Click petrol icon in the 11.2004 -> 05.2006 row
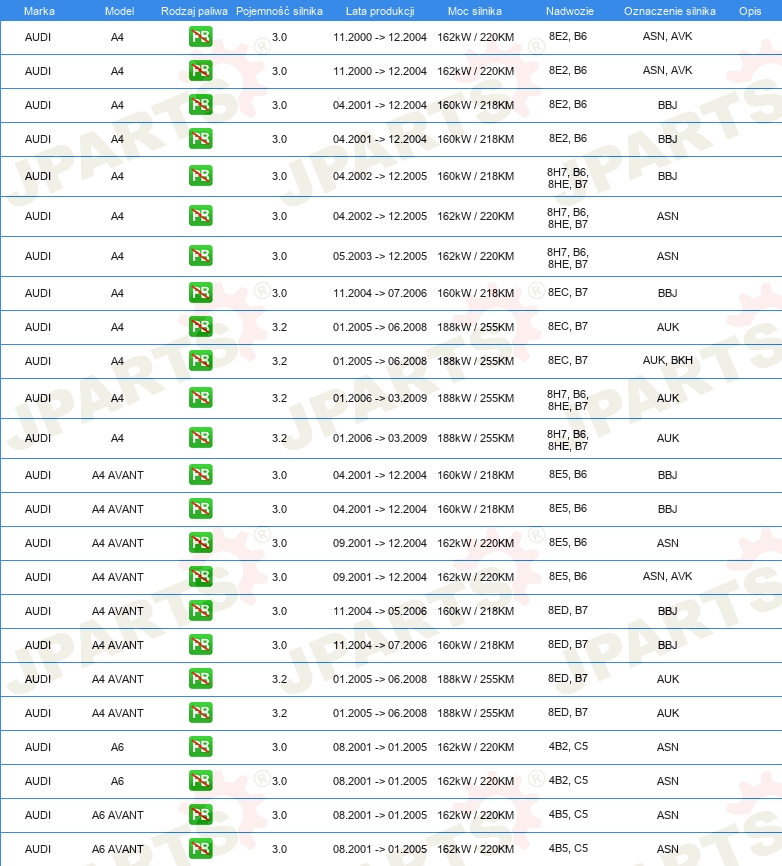 (200, 611)
